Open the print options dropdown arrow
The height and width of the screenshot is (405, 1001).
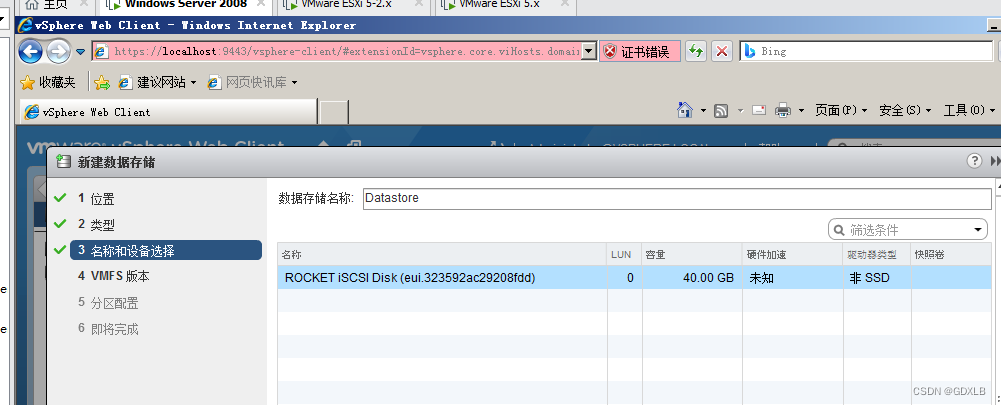pos(801,111)
